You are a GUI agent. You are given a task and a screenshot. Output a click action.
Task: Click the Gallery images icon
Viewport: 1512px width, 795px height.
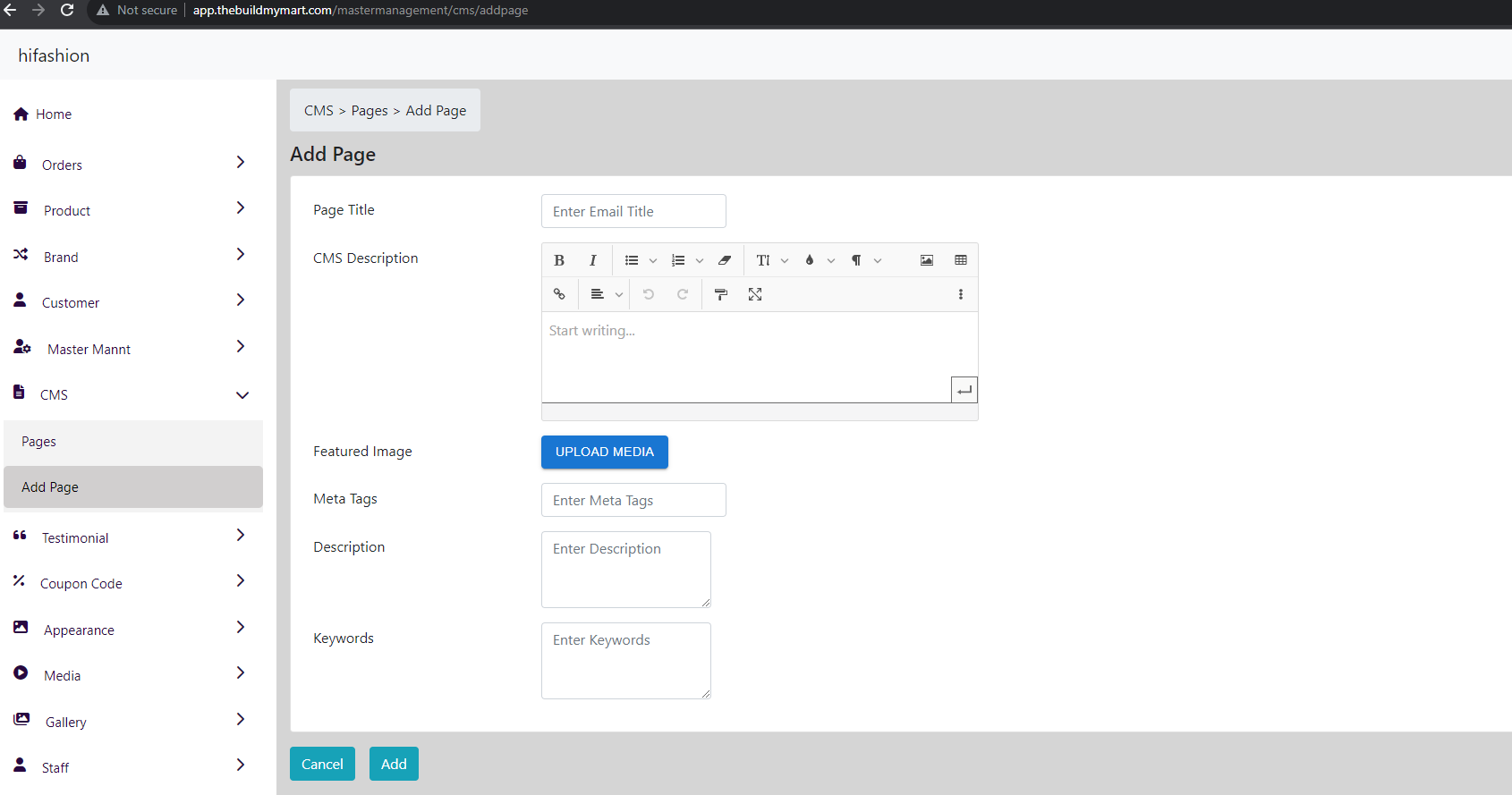tap(21, 719)
